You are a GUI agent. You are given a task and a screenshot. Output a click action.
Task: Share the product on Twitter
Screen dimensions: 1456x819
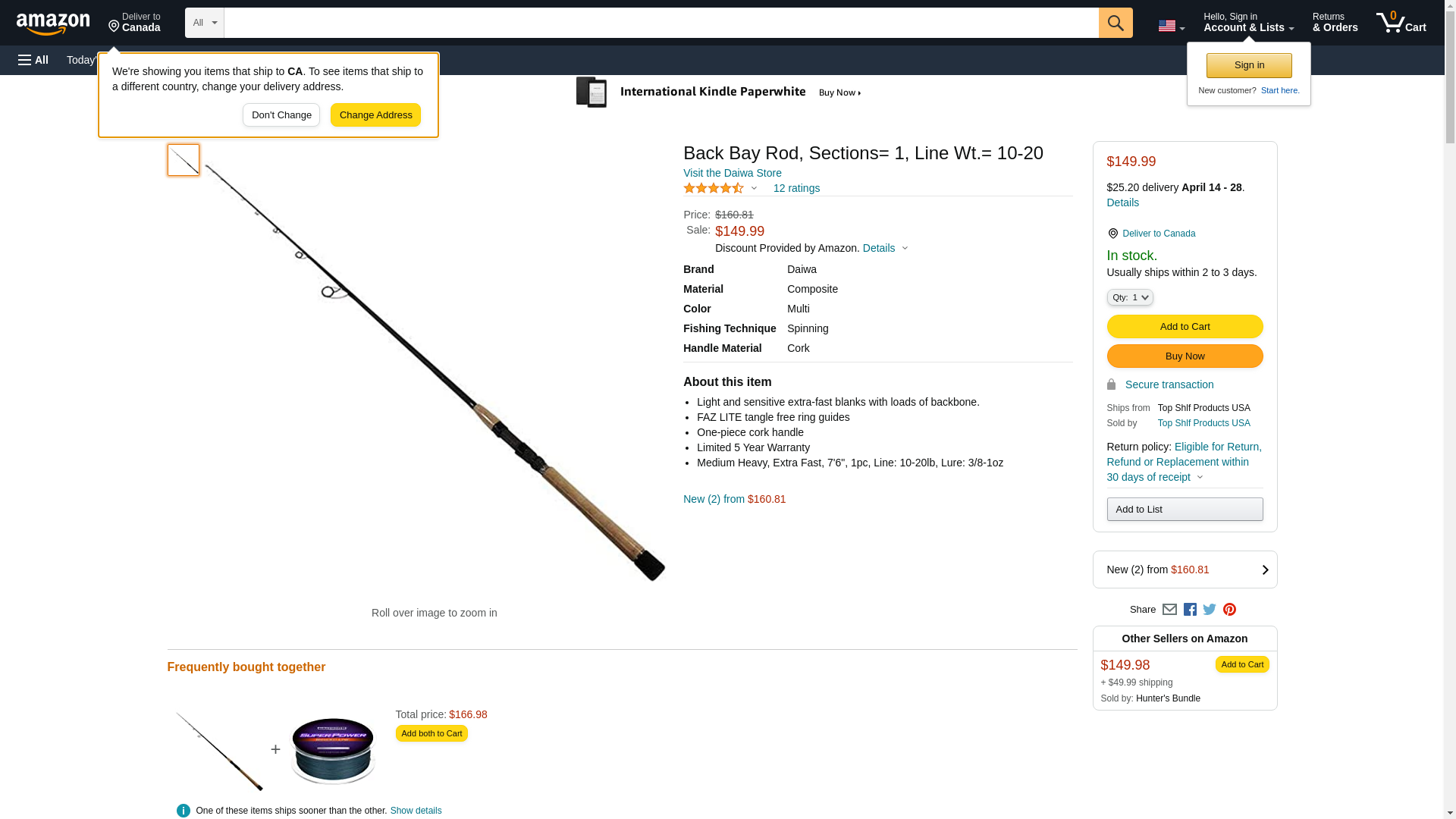point(1210,610)
